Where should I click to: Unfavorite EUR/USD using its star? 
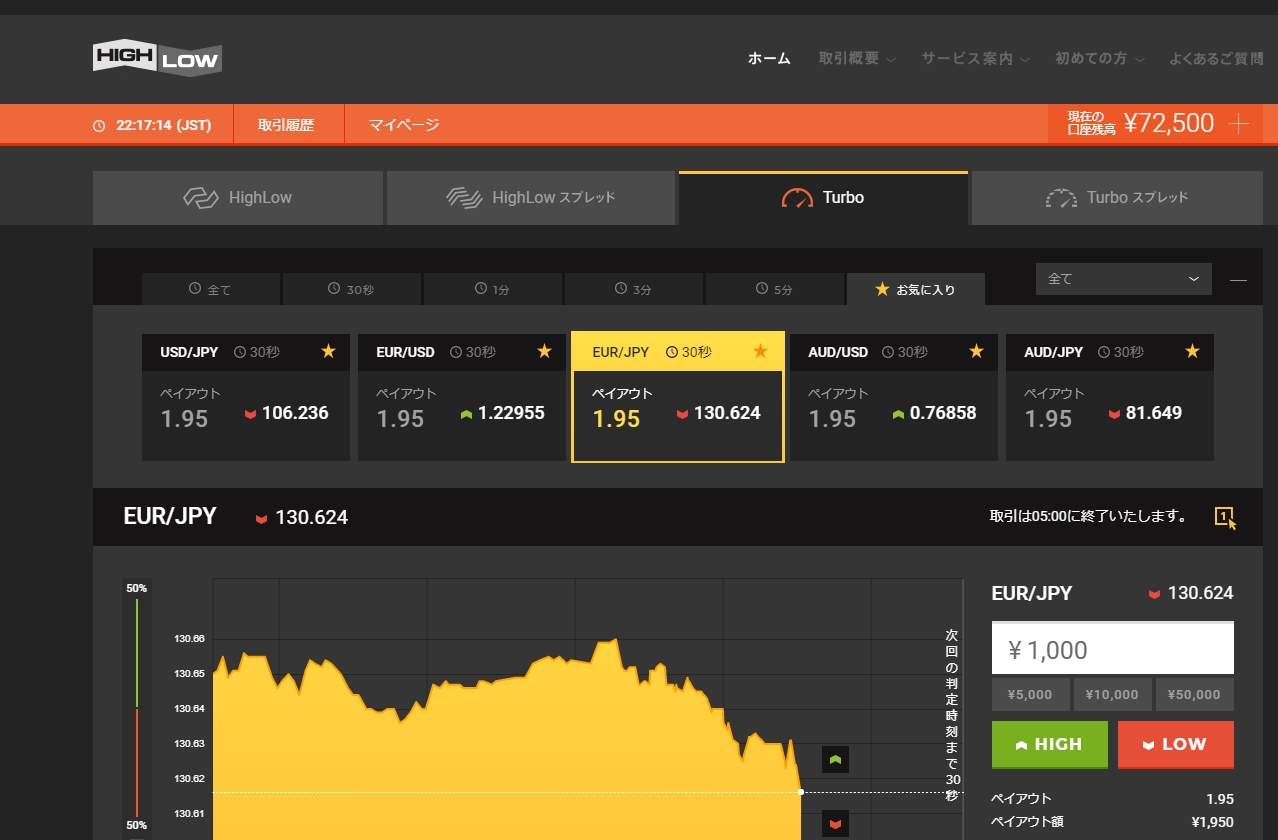[544, 351]
